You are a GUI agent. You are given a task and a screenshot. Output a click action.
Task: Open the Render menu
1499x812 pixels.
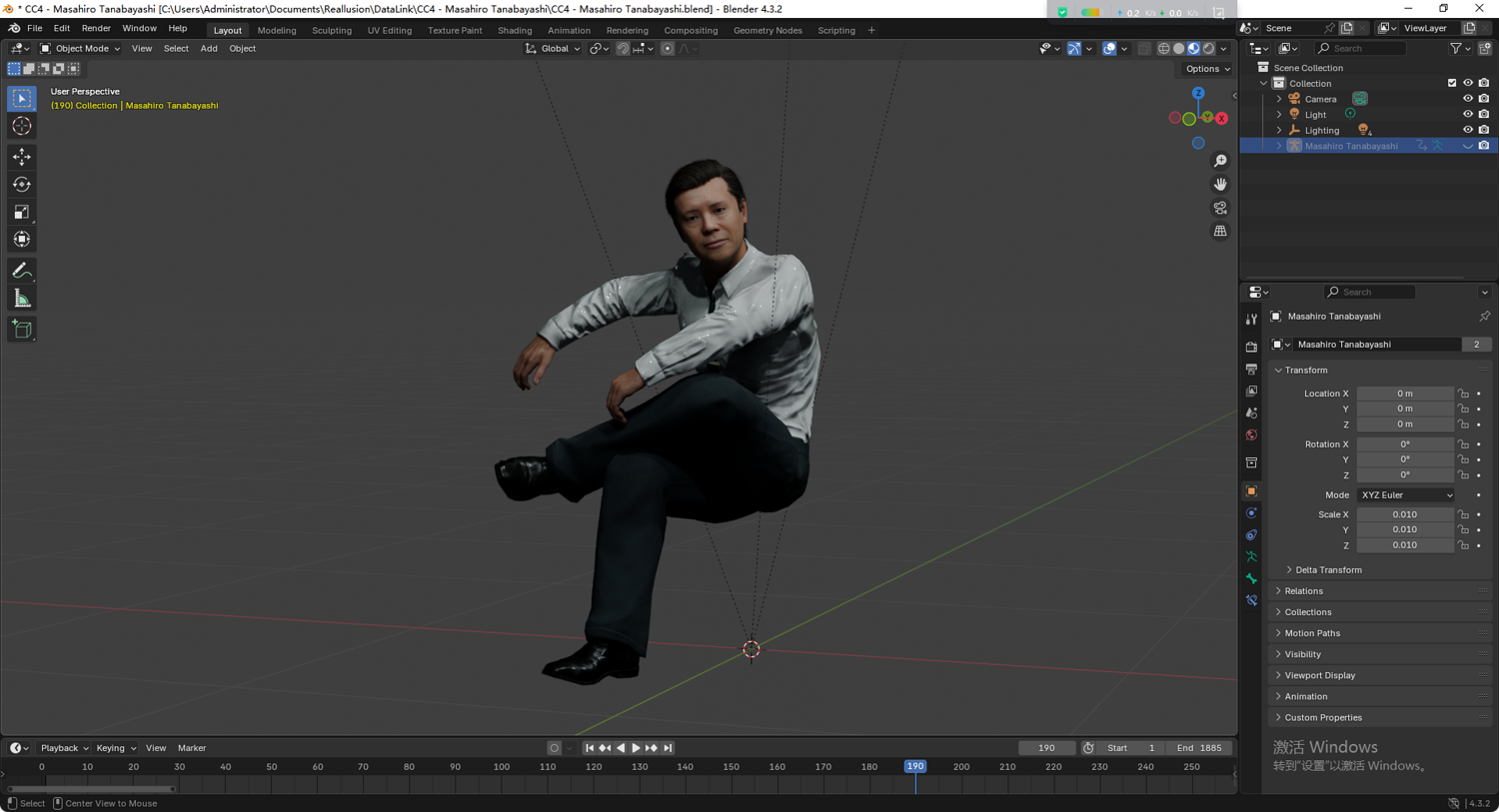coord(96,28)
